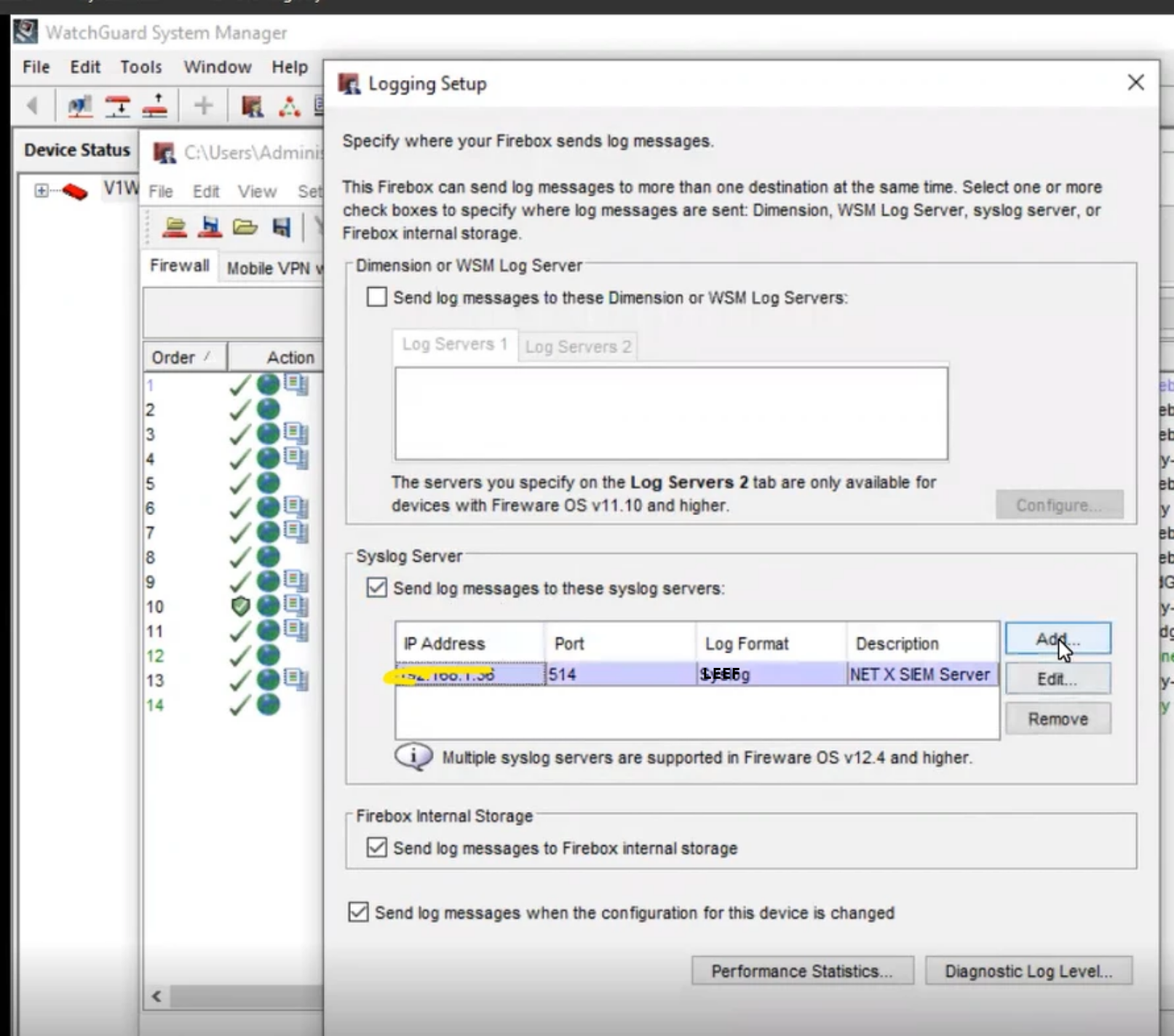Click the Connect to Server toolbar icon
1174x1036 pixels.
point(79,106)
